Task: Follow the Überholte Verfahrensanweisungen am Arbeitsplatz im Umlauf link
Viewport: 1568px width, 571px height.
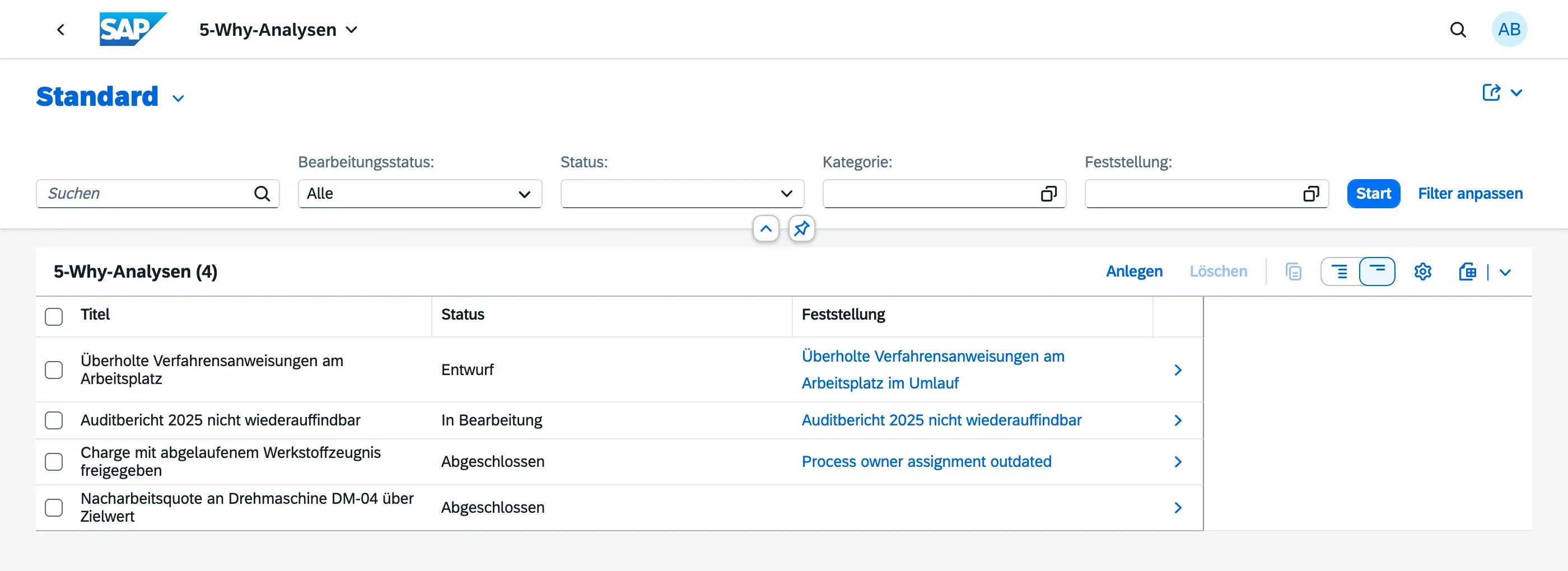Action: tap(933, 369)
